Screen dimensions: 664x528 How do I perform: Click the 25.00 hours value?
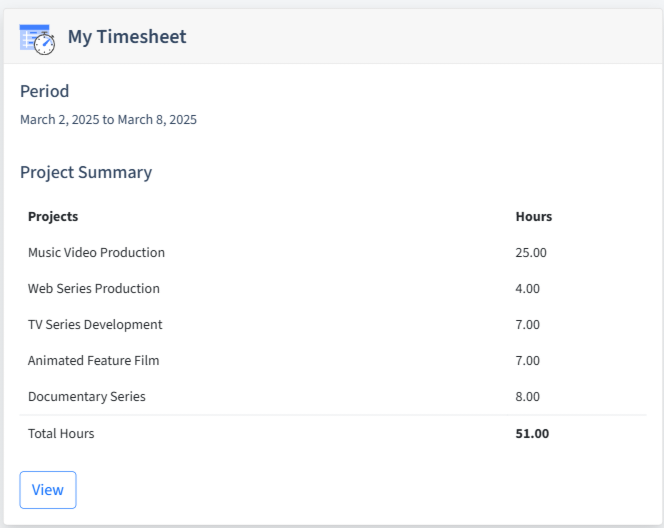(x=531, y=253)
